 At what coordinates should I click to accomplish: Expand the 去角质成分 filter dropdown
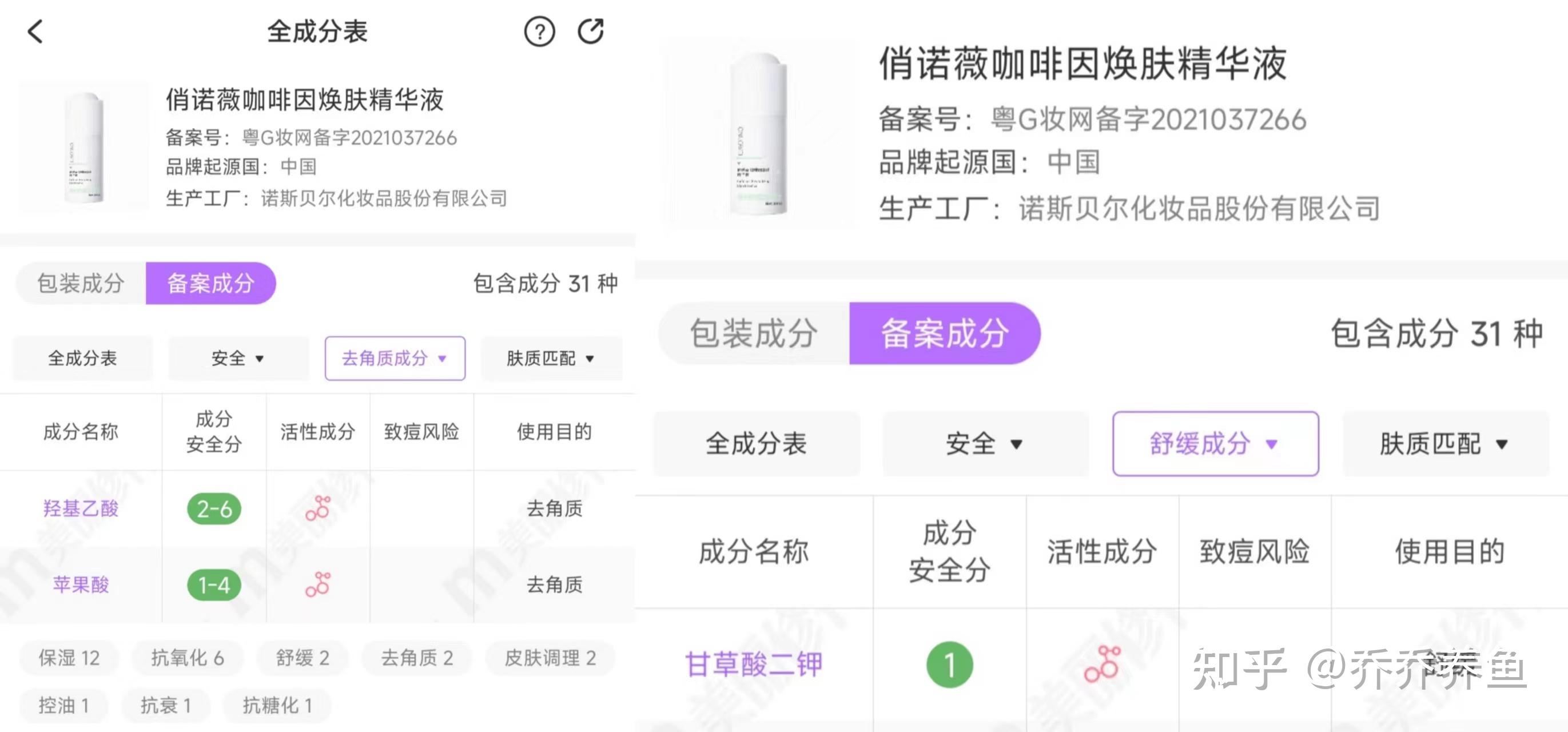pos(395,359)
